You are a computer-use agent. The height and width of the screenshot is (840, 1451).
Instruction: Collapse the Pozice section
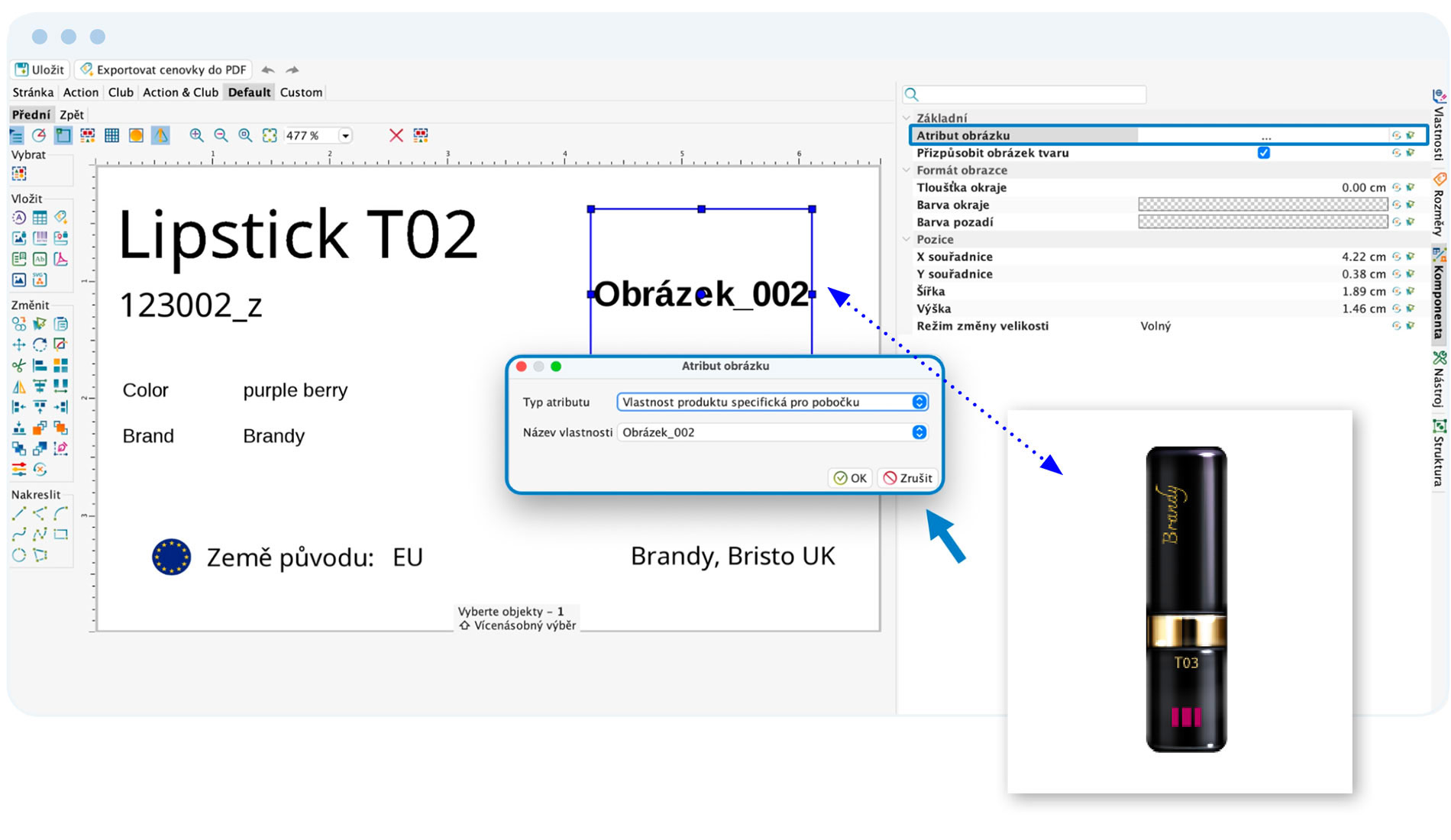point(906,239)
